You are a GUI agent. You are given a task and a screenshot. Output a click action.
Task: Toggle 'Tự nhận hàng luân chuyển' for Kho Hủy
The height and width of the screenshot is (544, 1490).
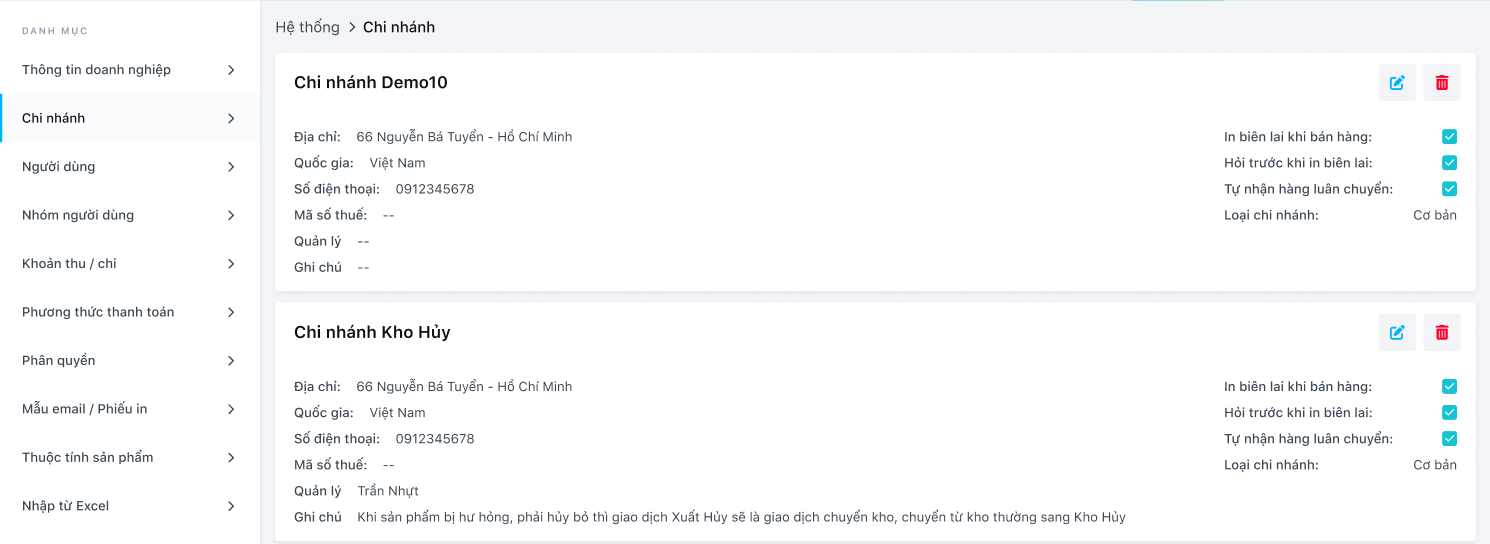tap(1449, 439)
